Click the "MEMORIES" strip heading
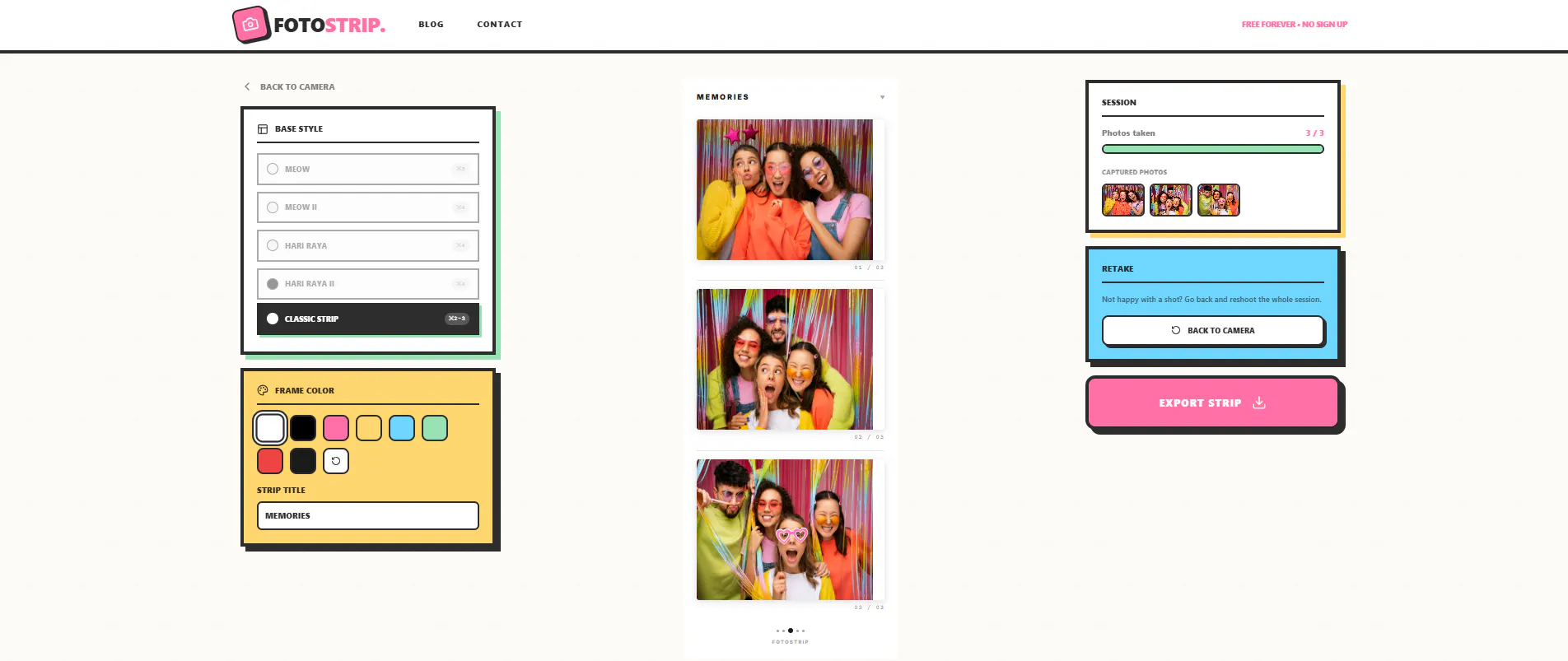 click(723, 97)
